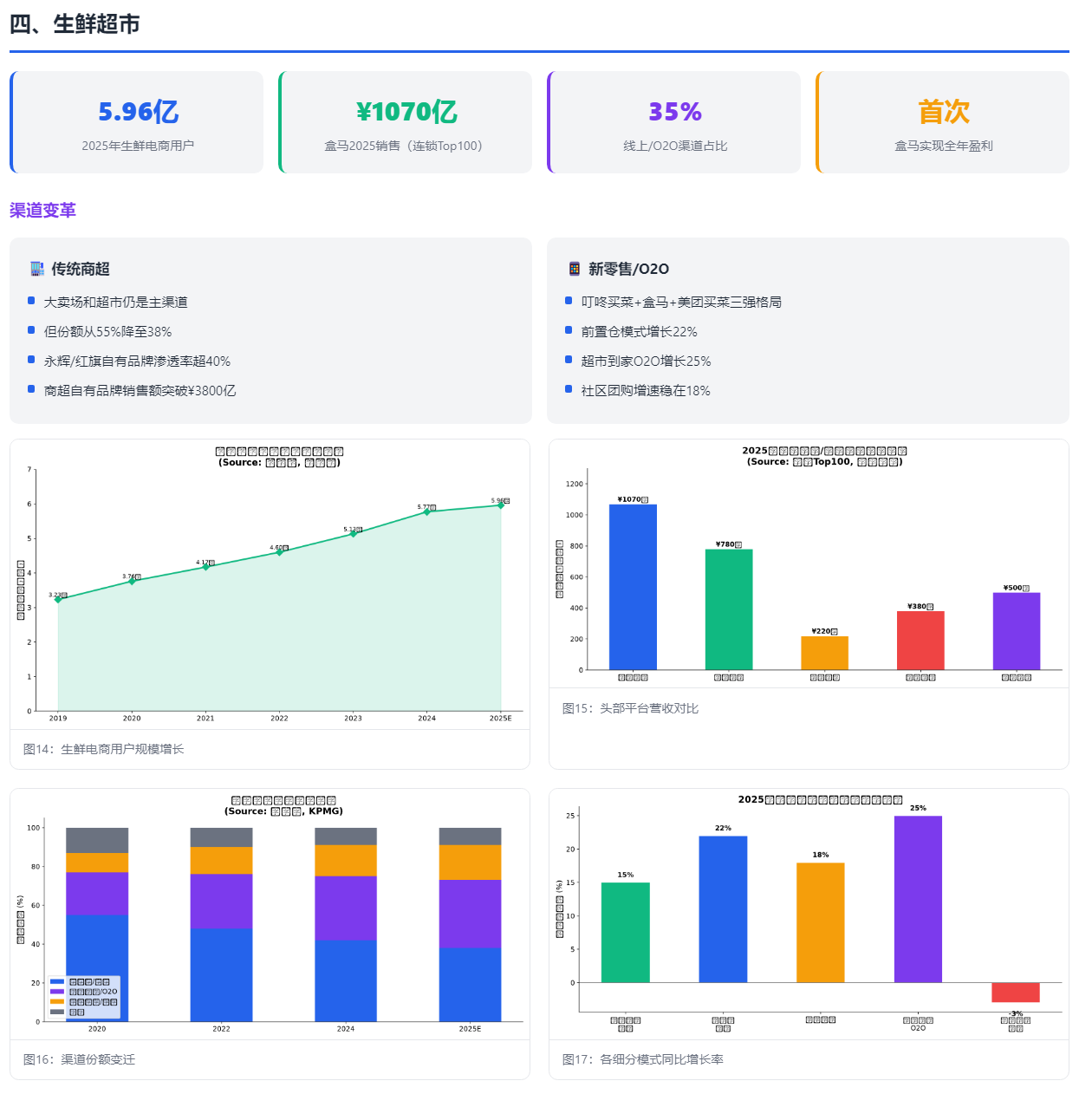Click the orange legend swatch in channel chart

[x=57, y=1002]
